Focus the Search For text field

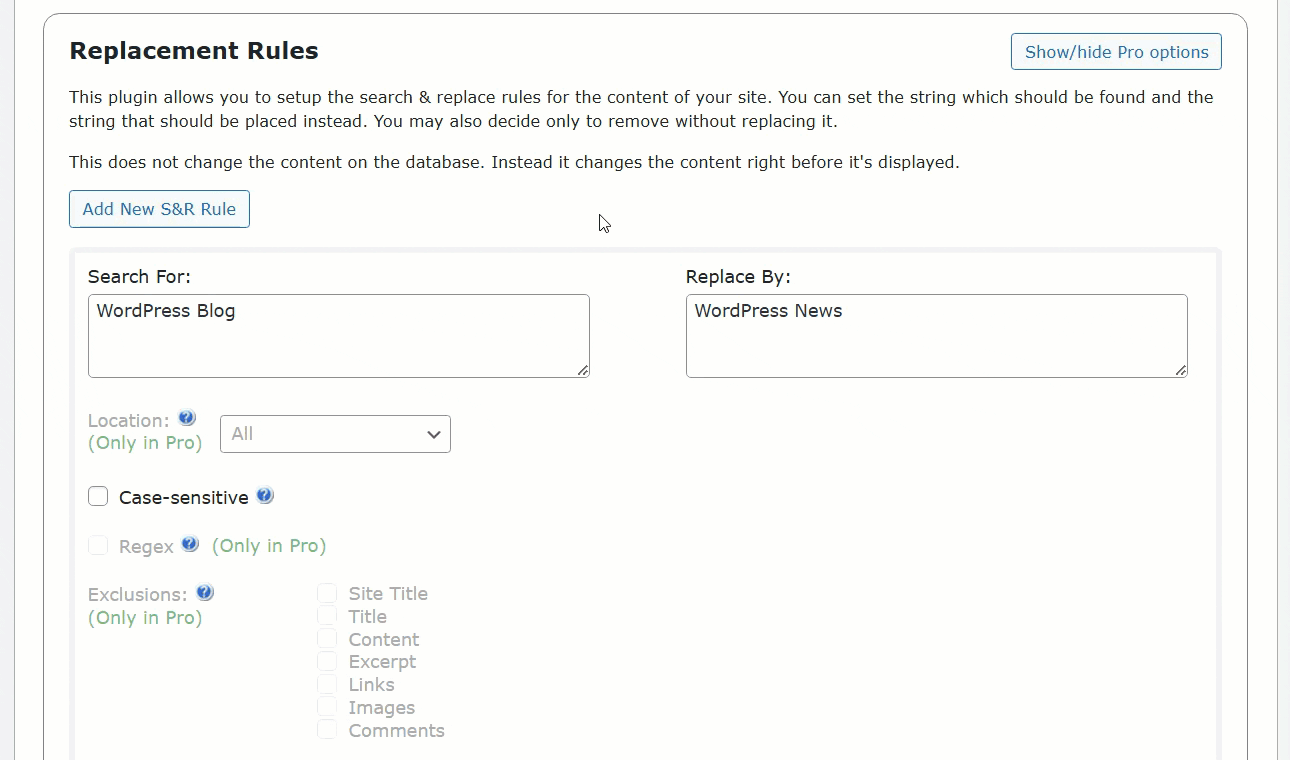pyautogui.click(x=339, y=336)
